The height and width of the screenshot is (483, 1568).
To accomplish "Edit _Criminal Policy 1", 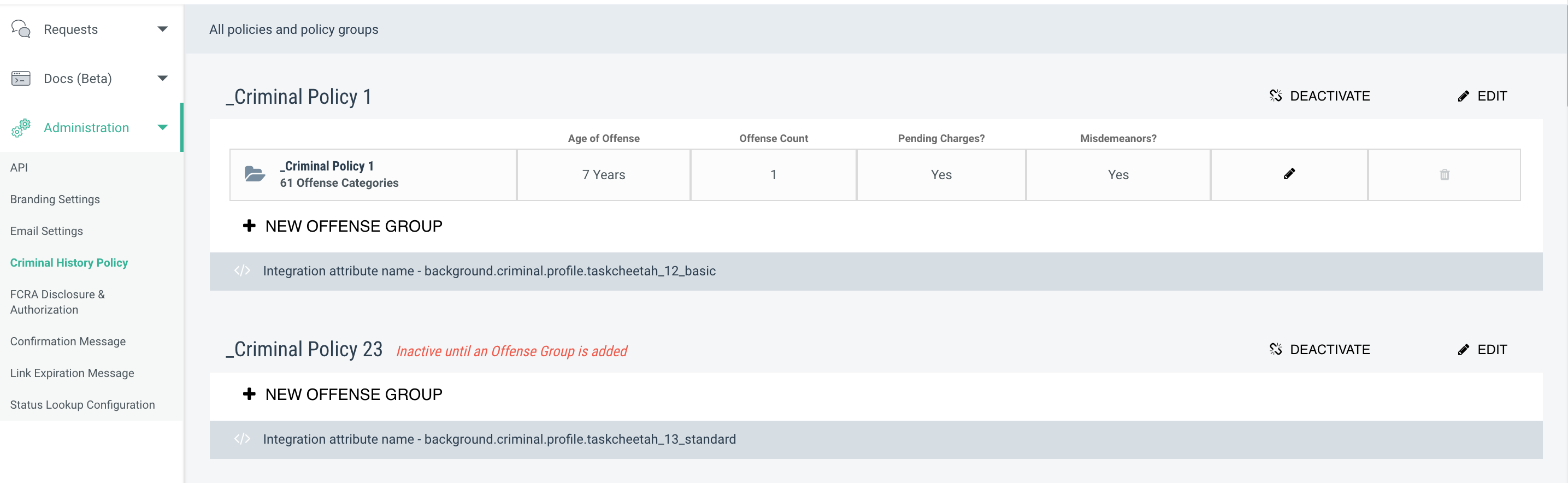I will pos(1482,96).
